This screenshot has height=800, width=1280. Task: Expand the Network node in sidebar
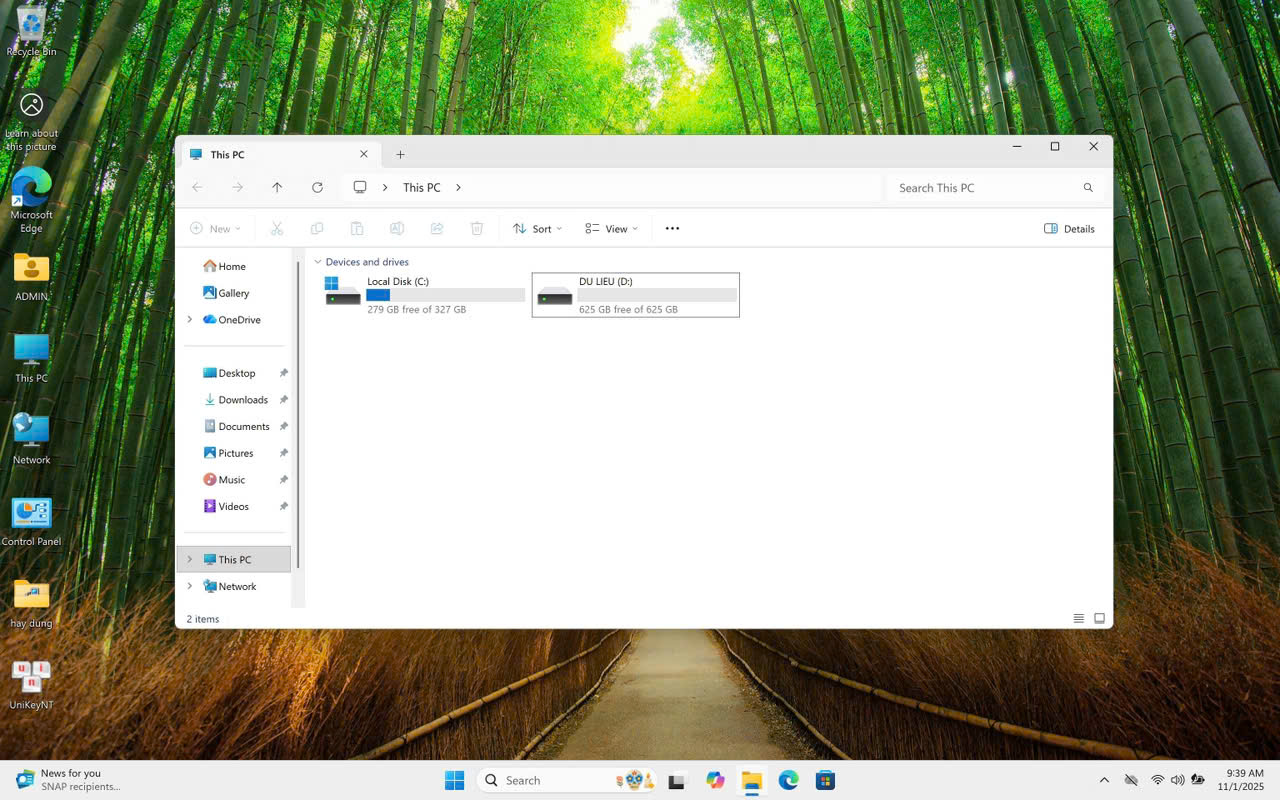[190, 586]
